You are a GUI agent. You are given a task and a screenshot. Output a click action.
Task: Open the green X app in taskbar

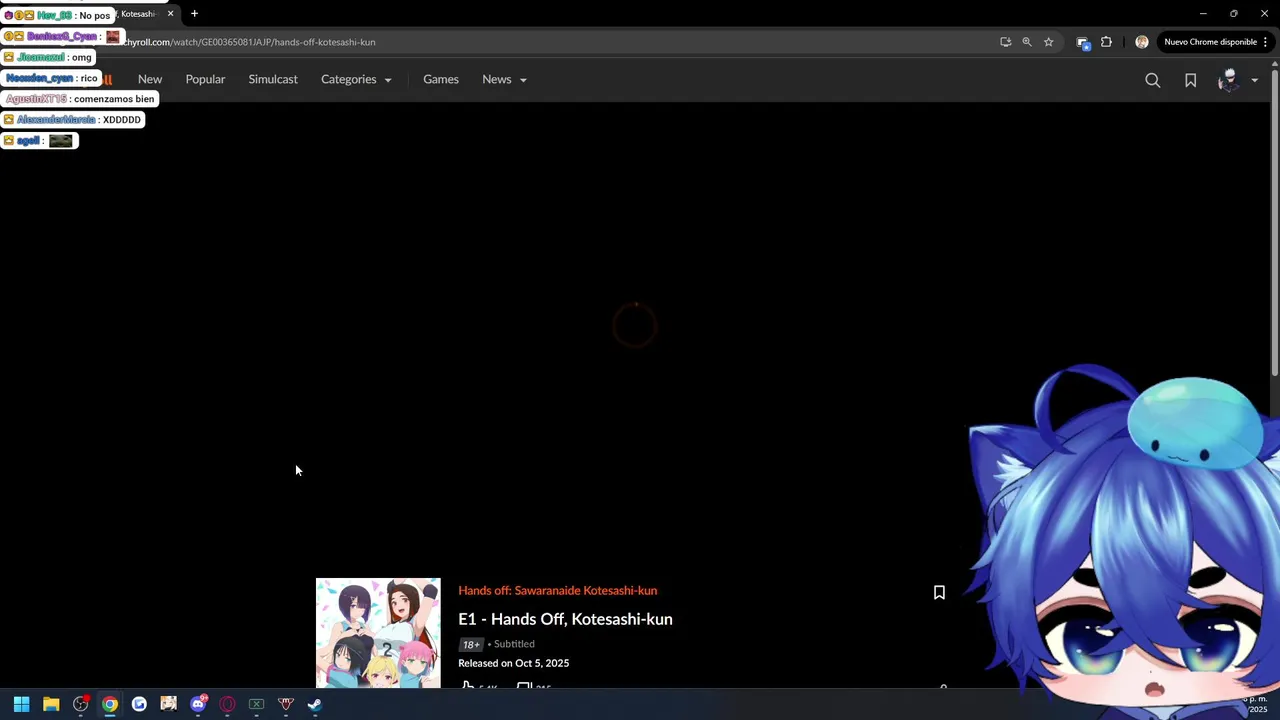(256, 704)
